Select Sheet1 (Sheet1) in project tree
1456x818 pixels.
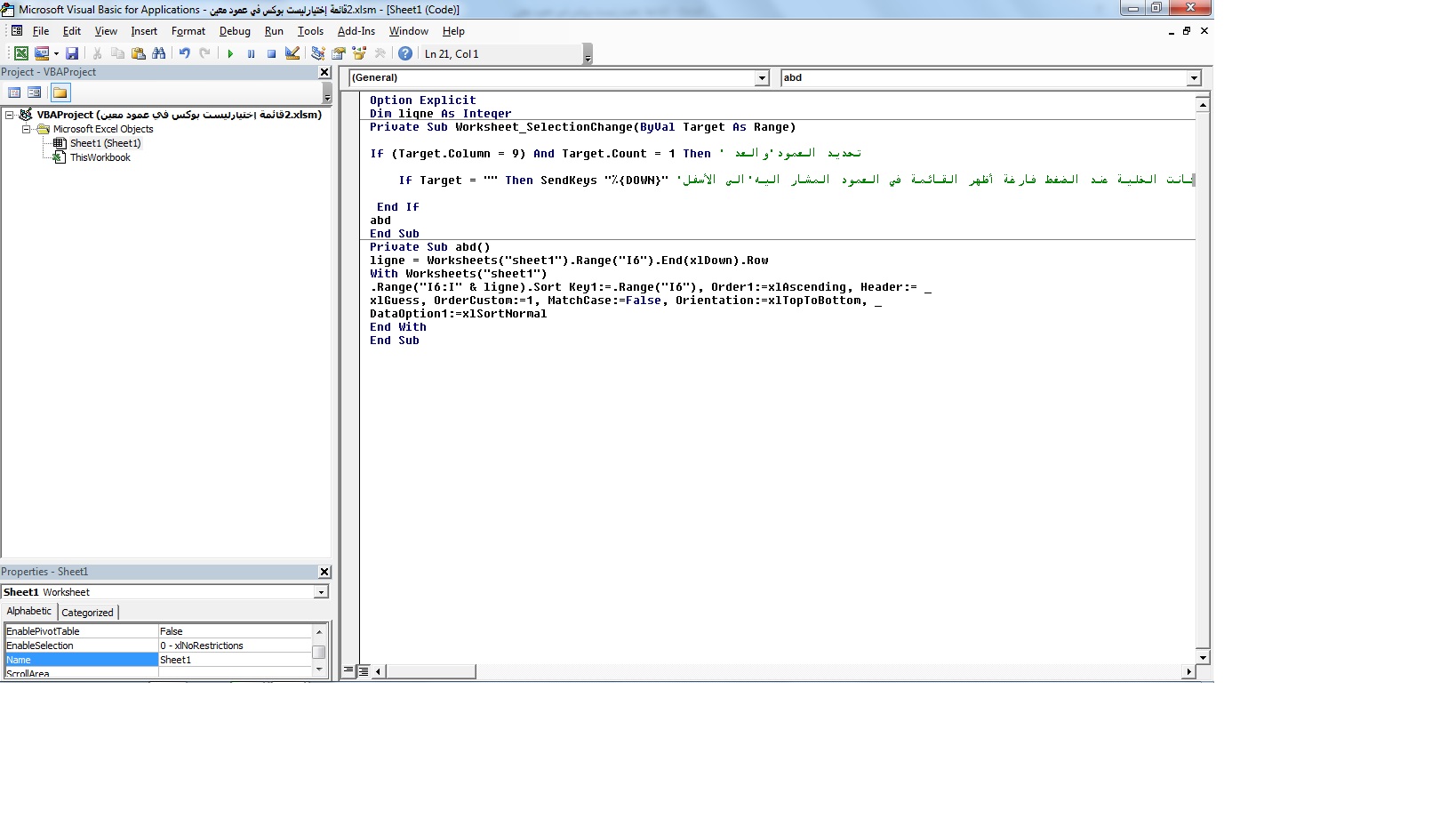[x=105, y=143]
